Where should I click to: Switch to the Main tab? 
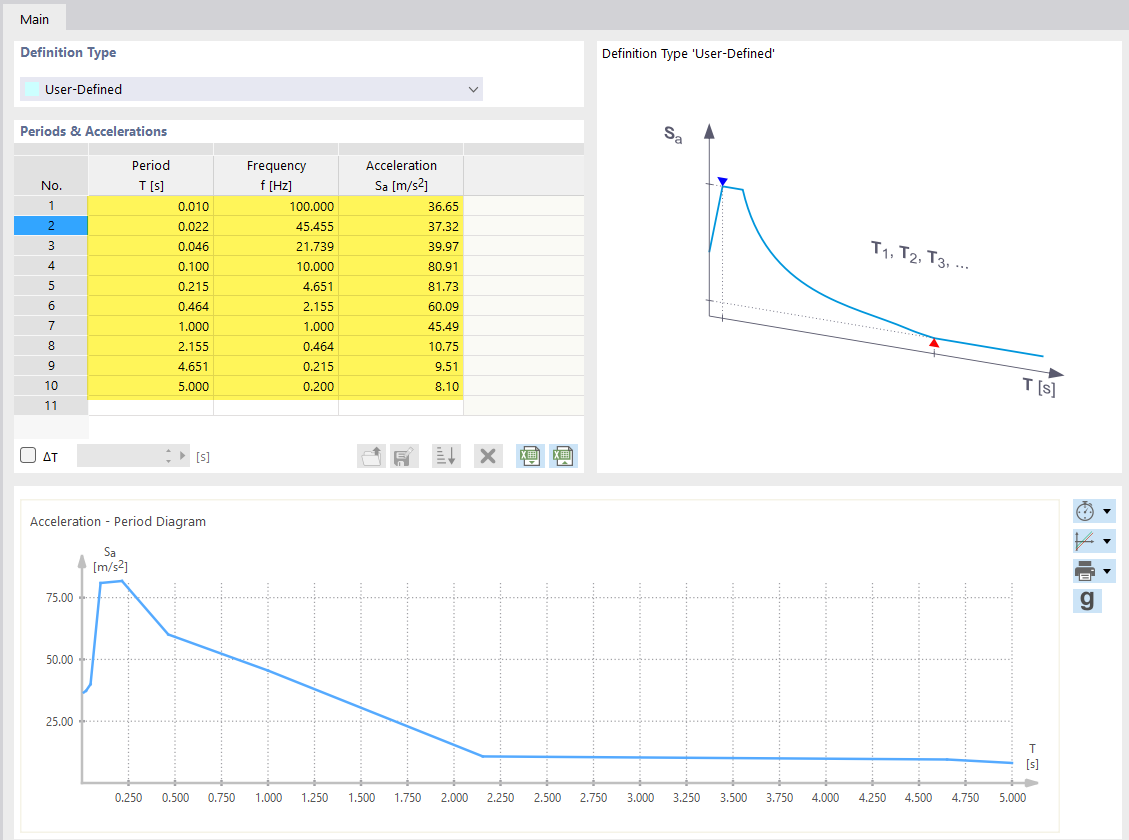34,18
